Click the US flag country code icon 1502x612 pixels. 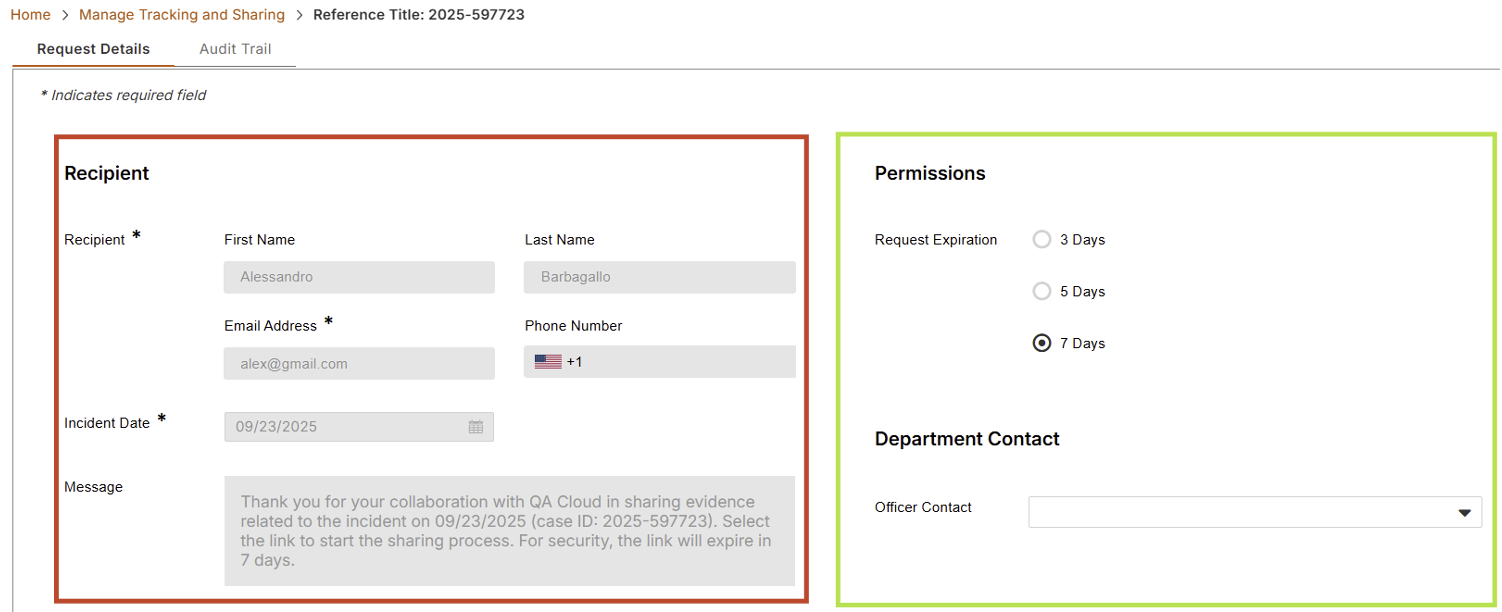point(548,362)
